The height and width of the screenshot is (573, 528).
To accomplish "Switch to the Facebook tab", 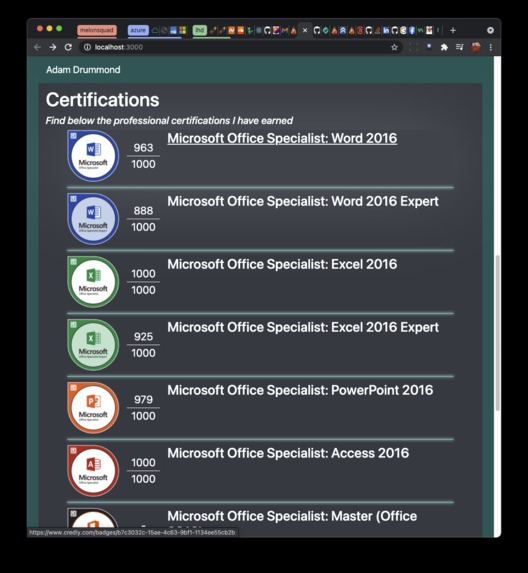I will 412,30.
